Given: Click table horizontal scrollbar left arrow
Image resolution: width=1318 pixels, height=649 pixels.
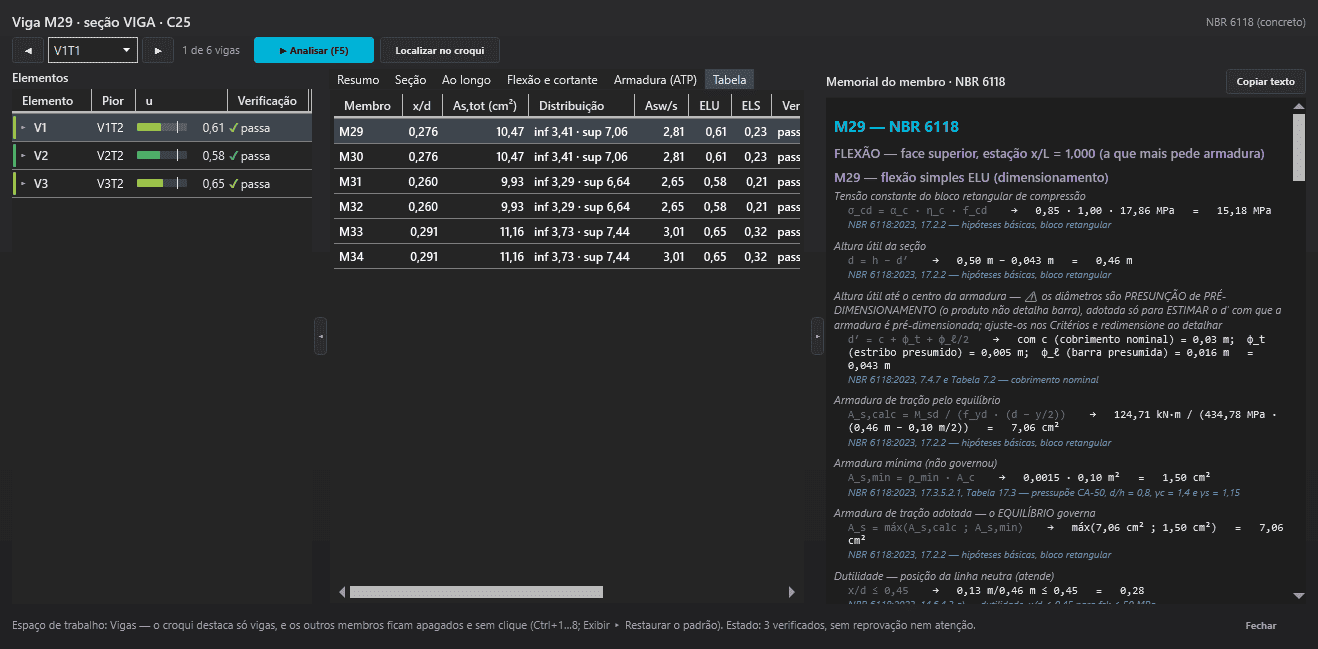Looking at the screenshot, I should pyautogui.click(x=342, y=592).
